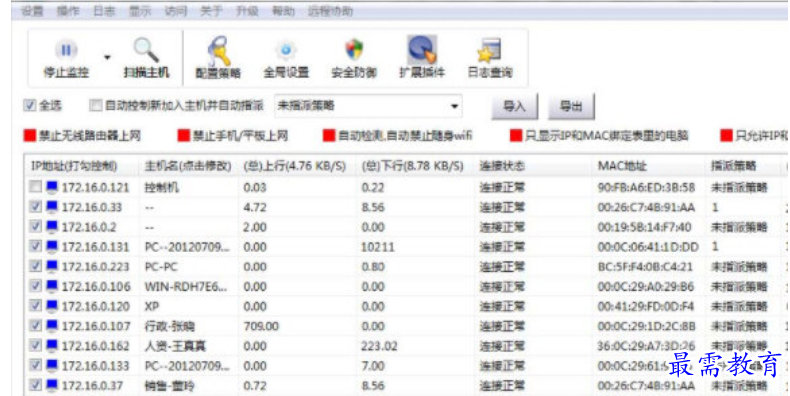Select MAC address BC:5F:F4:0B:C4:21

click(x=645, y=267)
